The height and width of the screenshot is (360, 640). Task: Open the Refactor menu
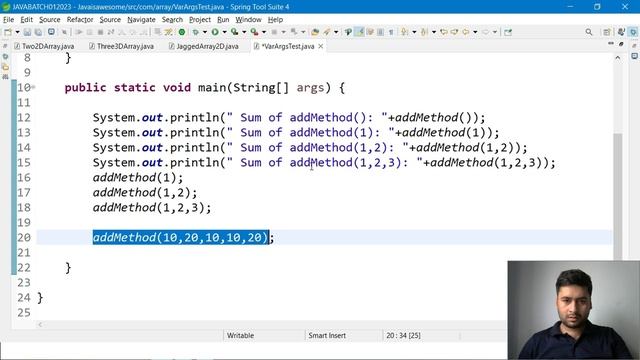pyautogui.click(x=80, y=20)
